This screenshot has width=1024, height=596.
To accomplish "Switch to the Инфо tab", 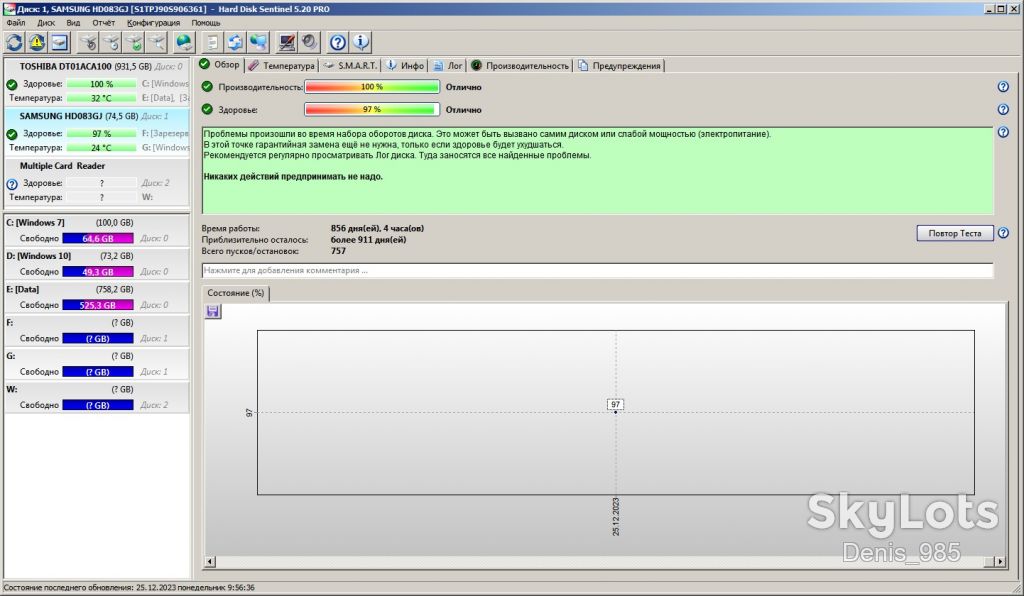I will pyautogui.click(x=406, y=66).
